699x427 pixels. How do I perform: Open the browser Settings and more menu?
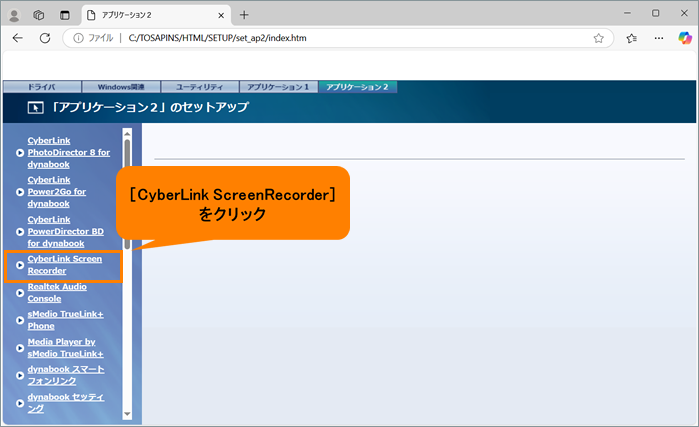coord(658,38)
